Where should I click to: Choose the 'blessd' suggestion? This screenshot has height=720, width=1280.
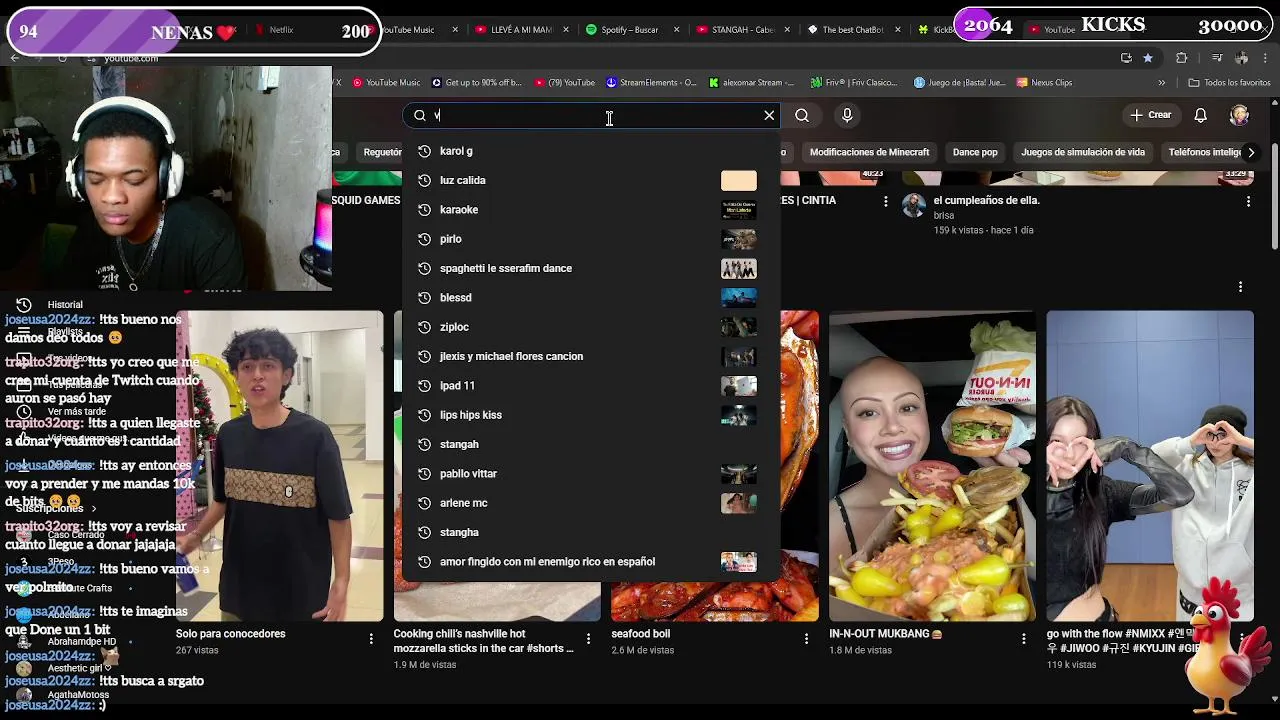point(591,298)
